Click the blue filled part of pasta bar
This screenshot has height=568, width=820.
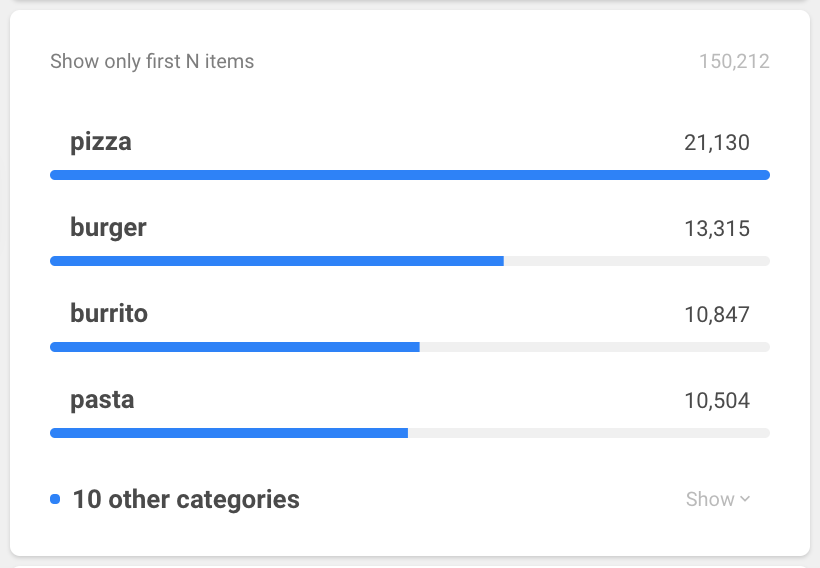[229, 433]
